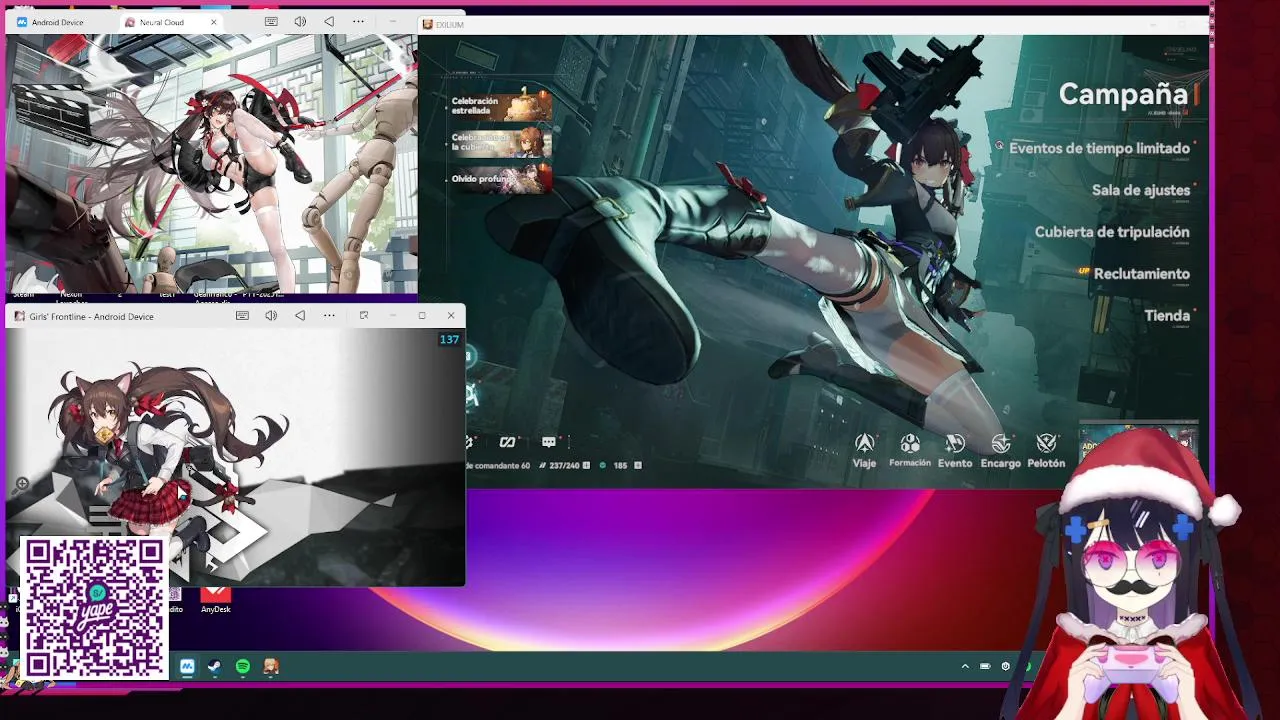Open the Formación icon
Image resolution: width=1280 pixels, height=720 pixels.
pyautogui.click(x=910, y=451)
